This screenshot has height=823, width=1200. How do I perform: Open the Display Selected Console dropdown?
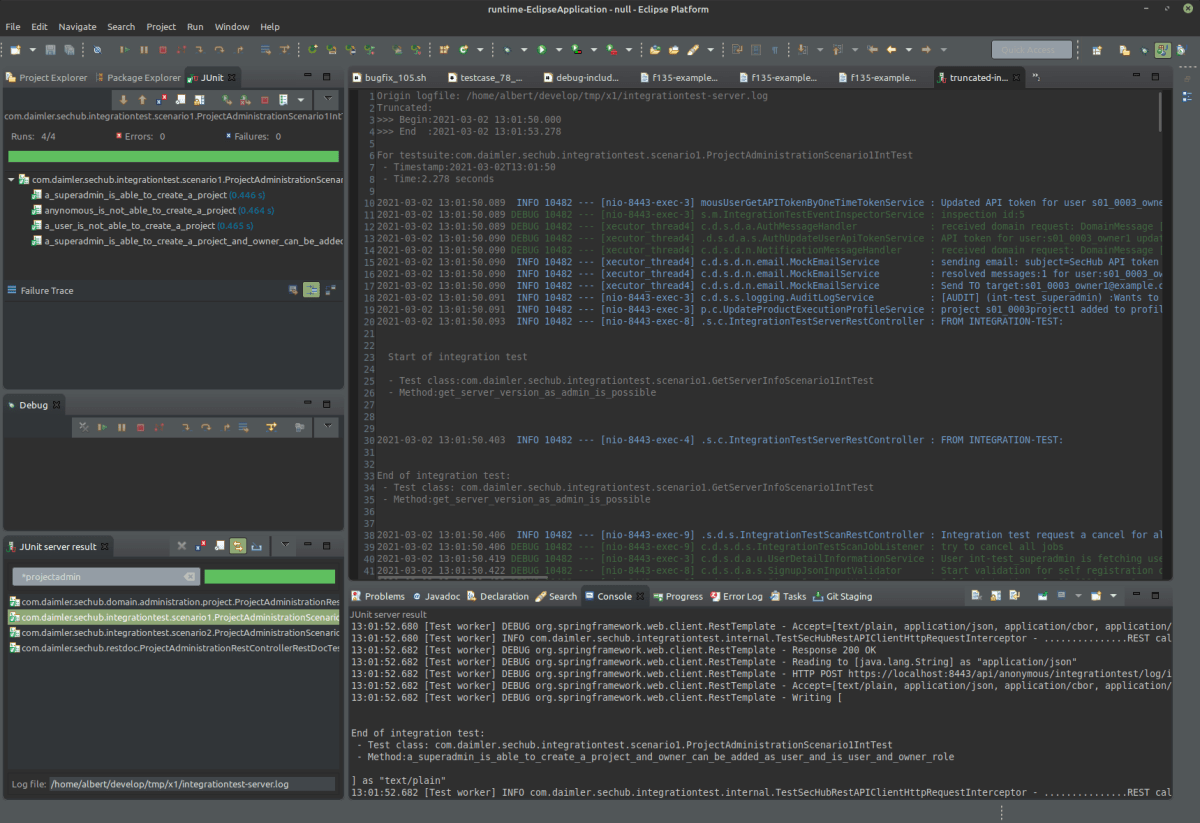tap(1078, 594)
